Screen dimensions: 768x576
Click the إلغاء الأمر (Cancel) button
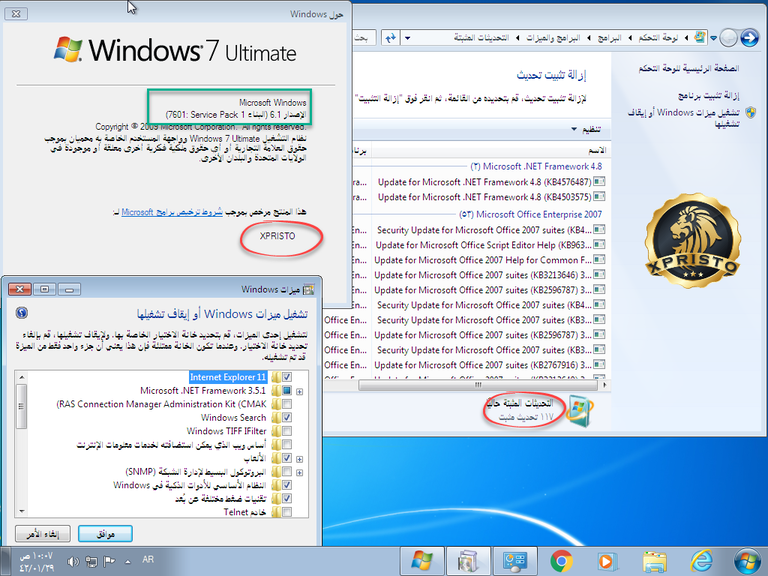coord(43,534)
